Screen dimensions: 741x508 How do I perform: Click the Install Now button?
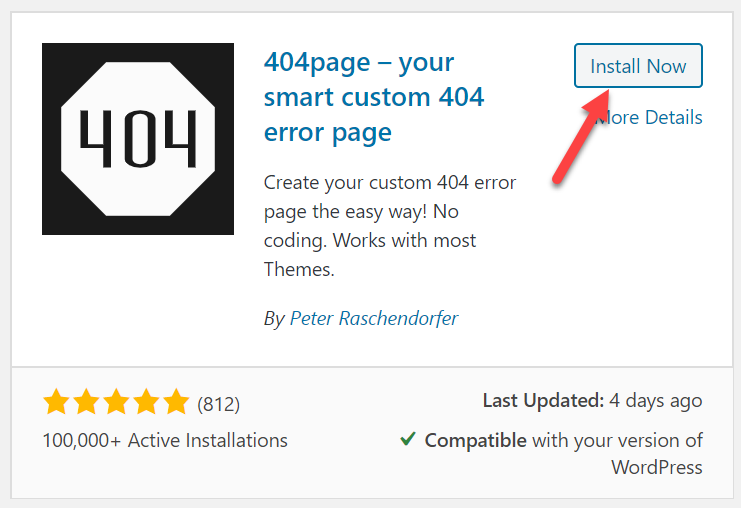(638, 66)
